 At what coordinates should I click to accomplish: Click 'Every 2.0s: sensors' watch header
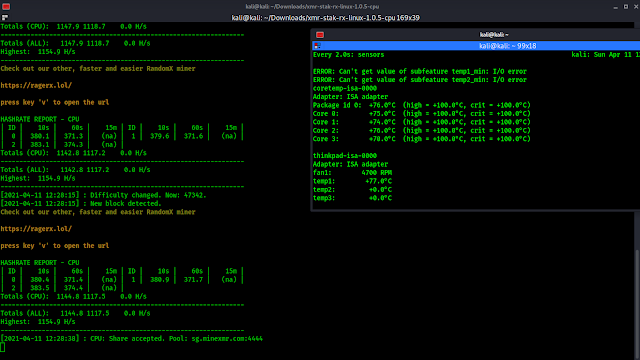coord(349,55)
